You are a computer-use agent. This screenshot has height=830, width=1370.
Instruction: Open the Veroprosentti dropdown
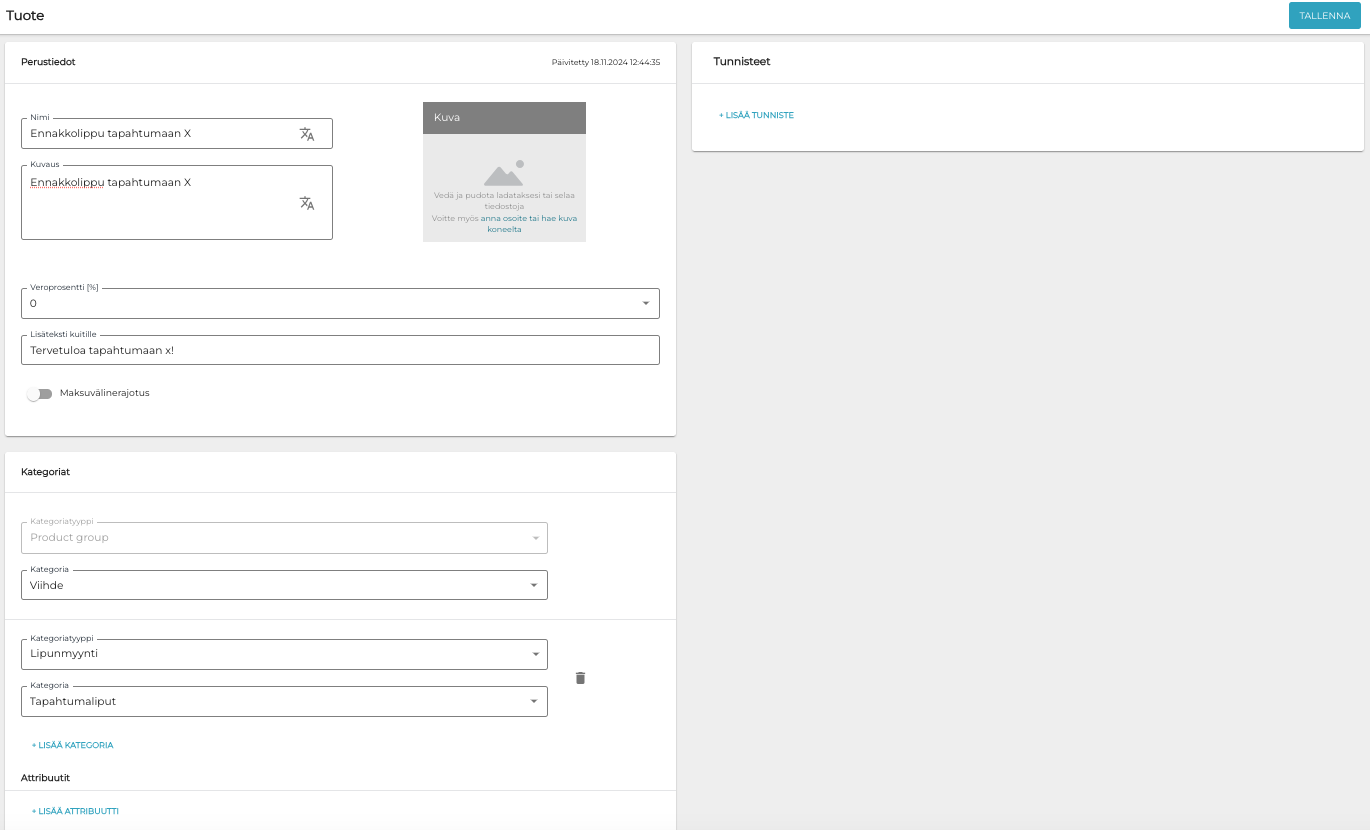pyautogui.click(x=645, y=303)
